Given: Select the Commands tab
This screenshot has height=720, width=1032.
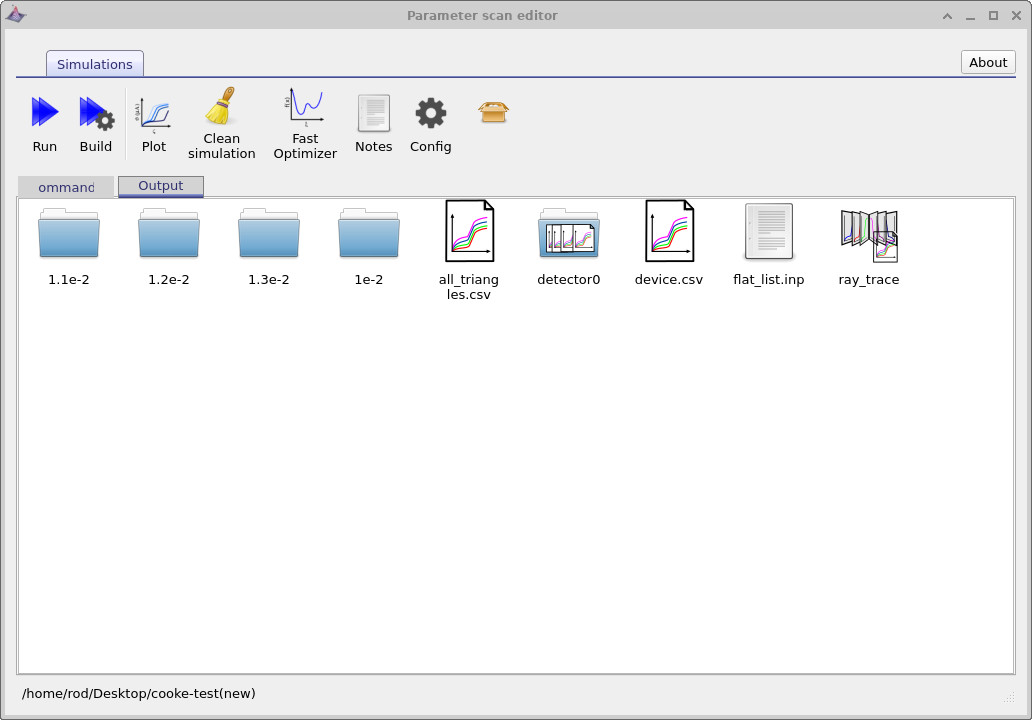Looking at the screenshot, I should tap(64, 187).
